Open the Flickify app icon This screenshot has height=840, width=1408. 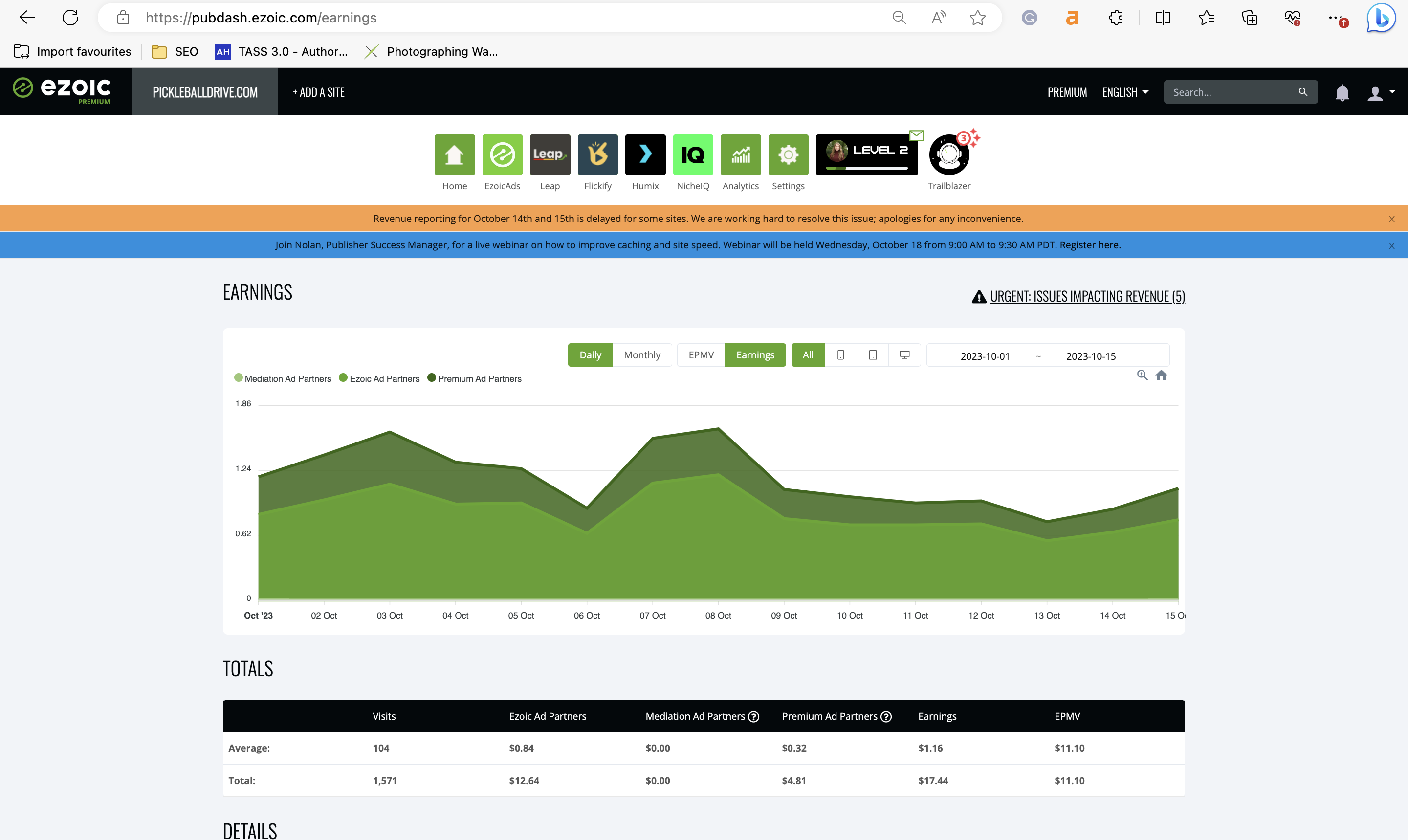(597, 155)
